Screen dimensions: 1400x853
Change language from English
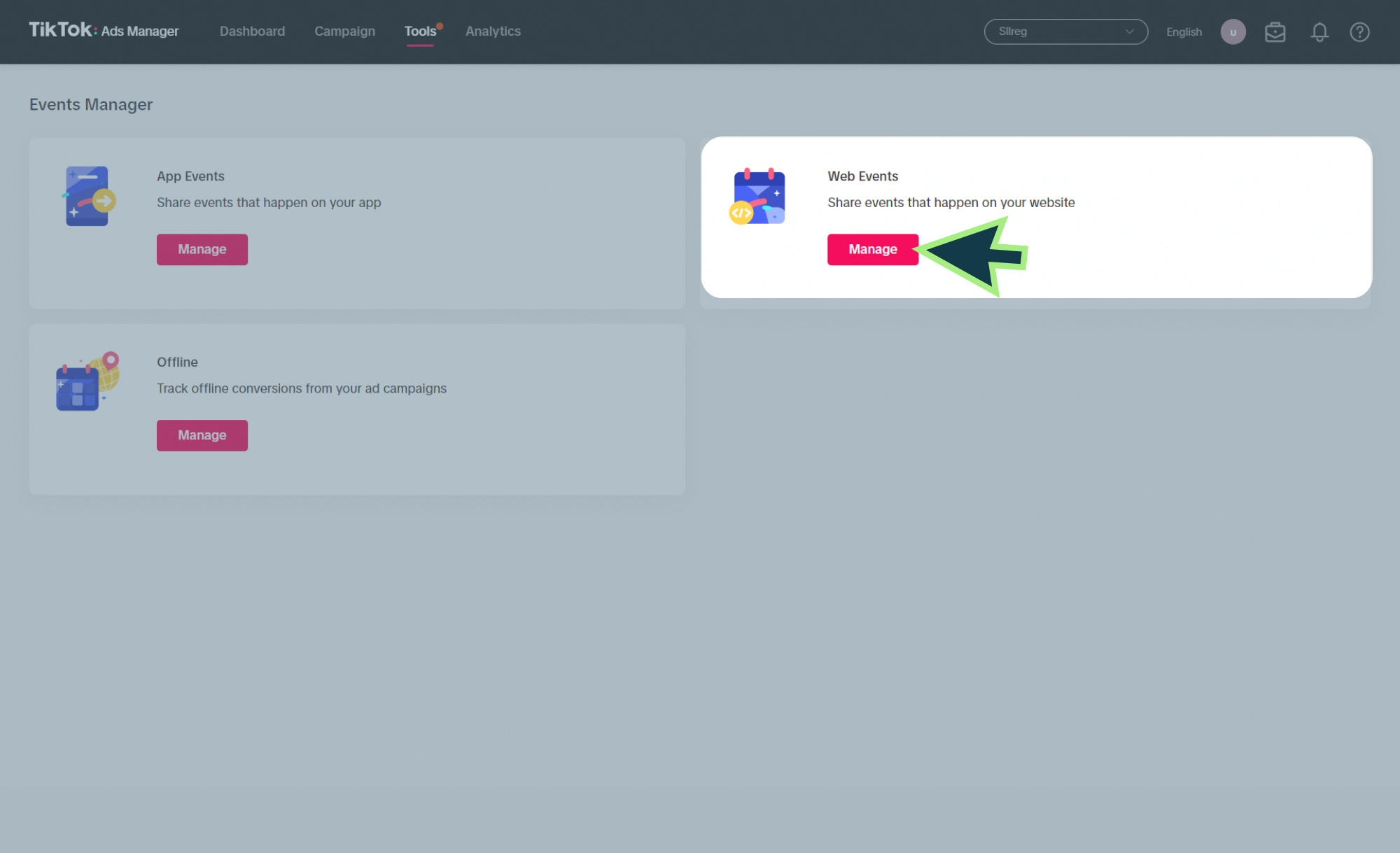(x=1184, y=32)
